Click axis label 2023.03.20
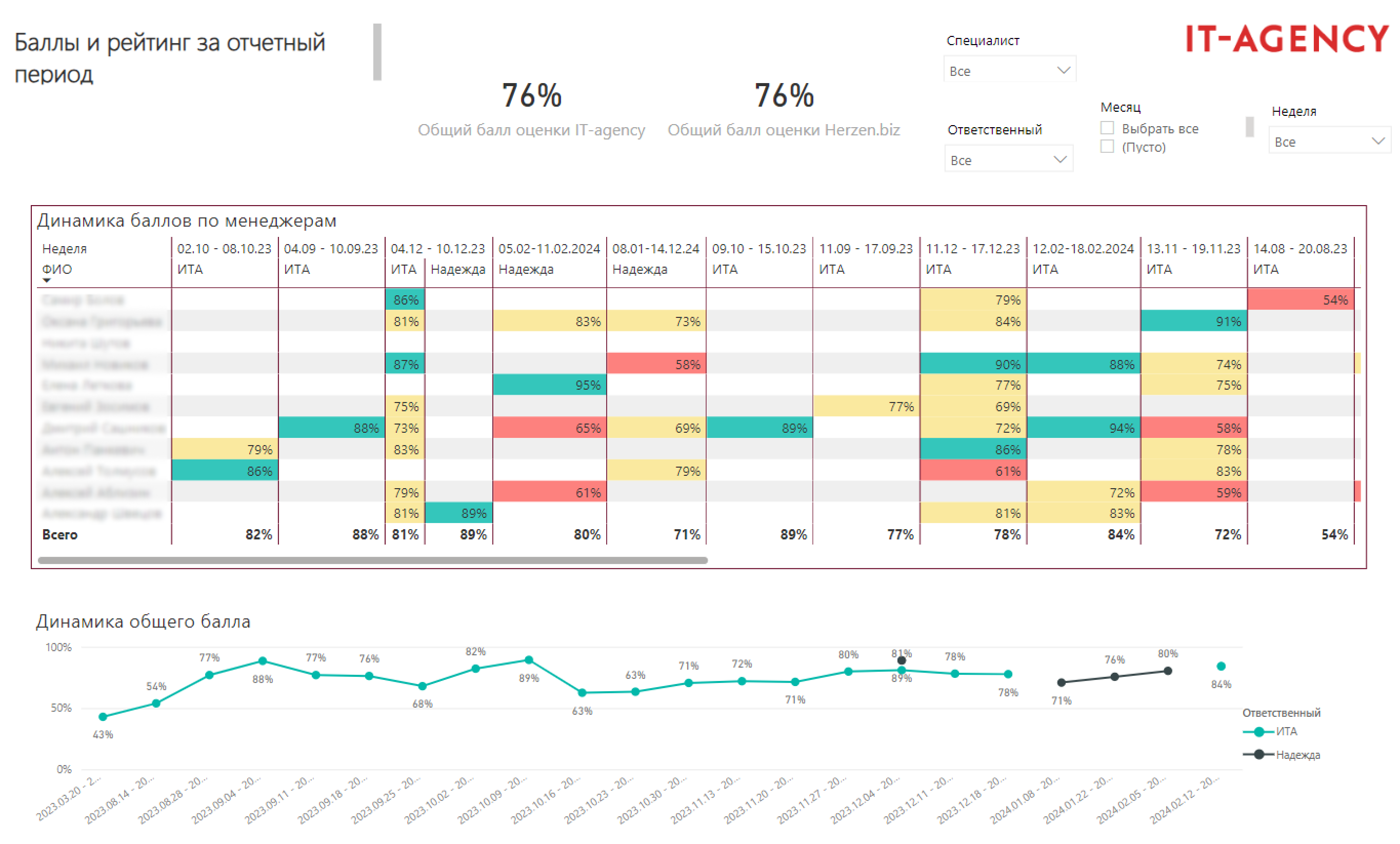This screenshot has height=844, width=1400. [x=68, y=798]
